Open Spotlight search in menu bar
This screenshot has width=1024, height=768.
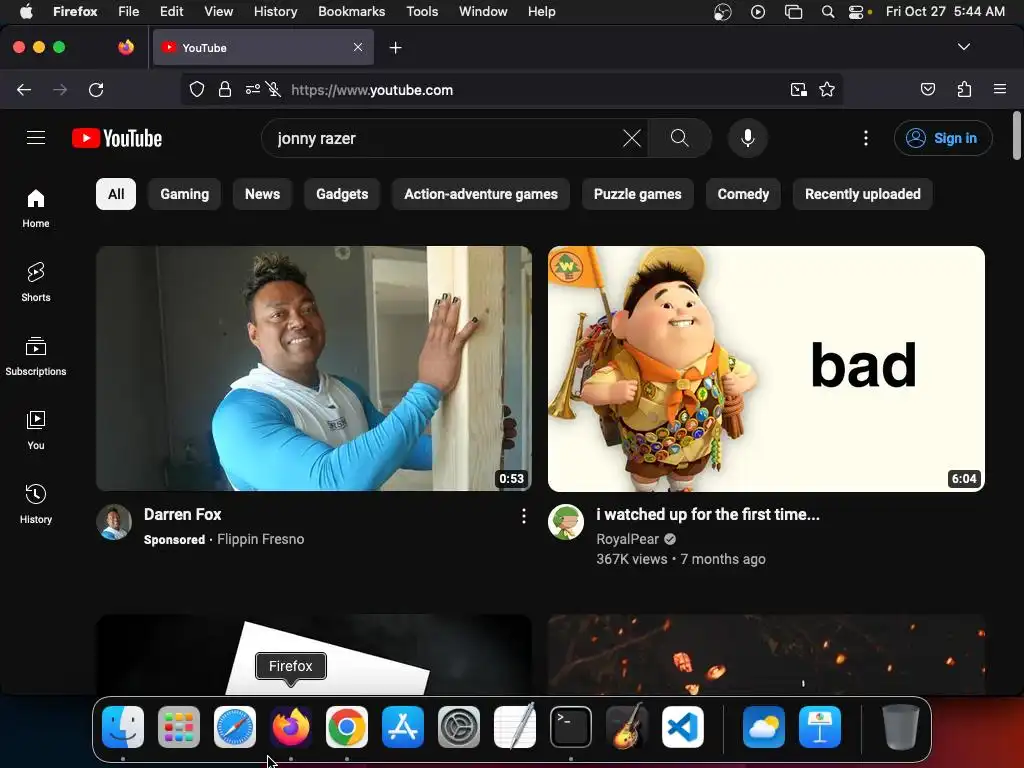[x=827, y=12]
